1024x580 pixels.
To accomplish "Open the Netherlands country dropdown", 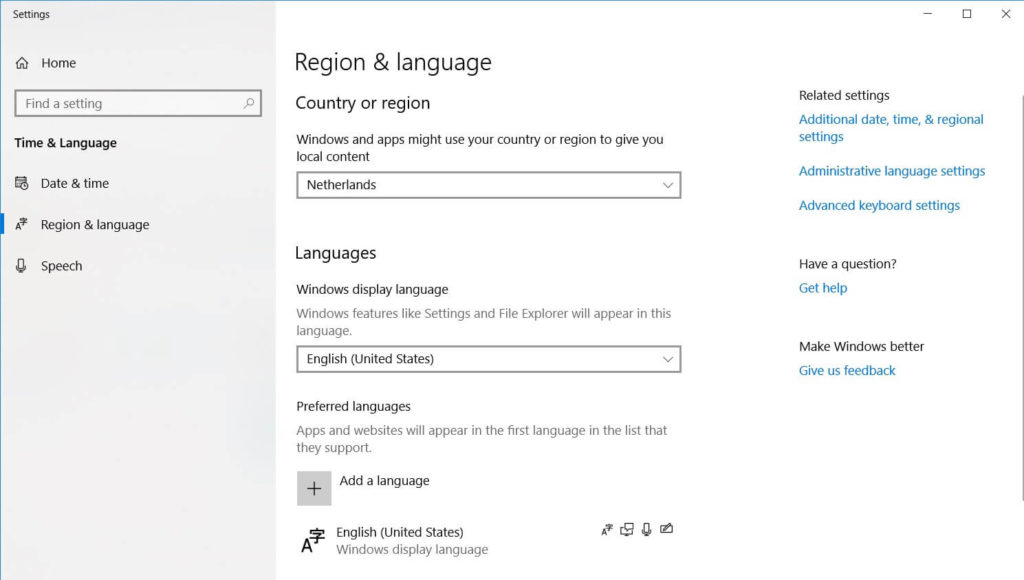I will pyautogui.click(x=488, y=185).
